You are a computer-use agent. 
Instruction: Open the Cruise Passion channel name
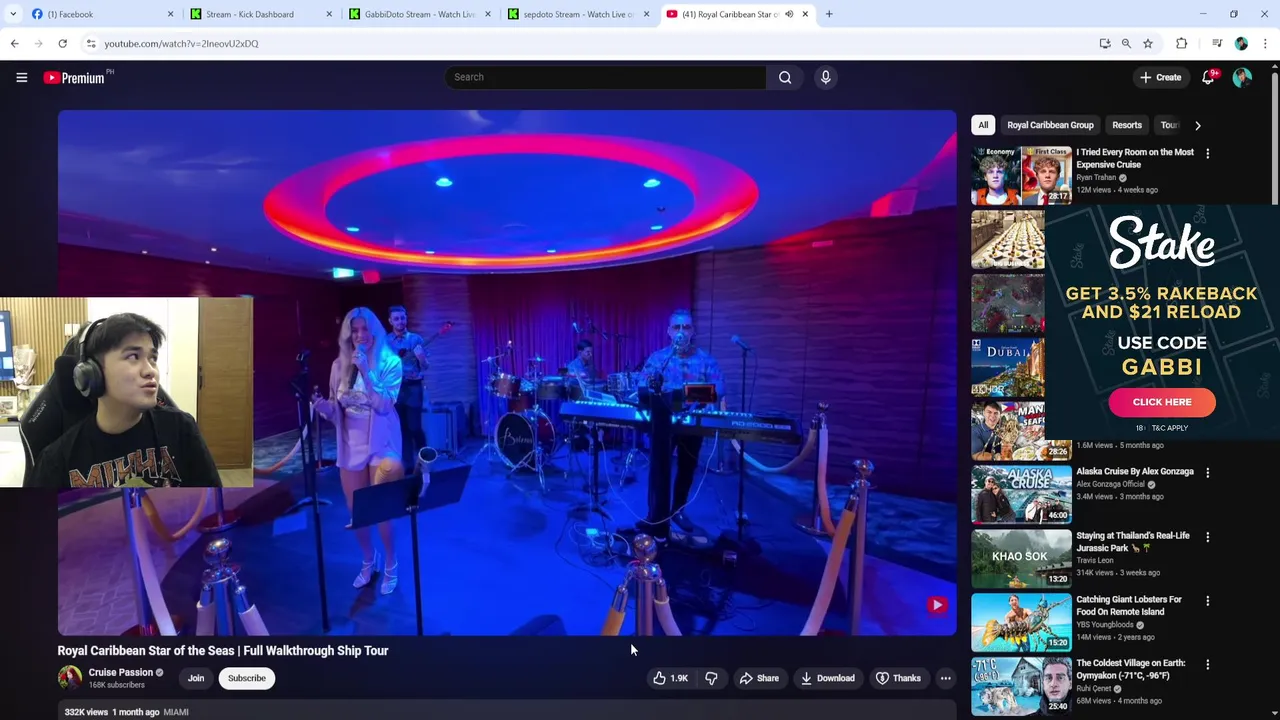(120, 672)
